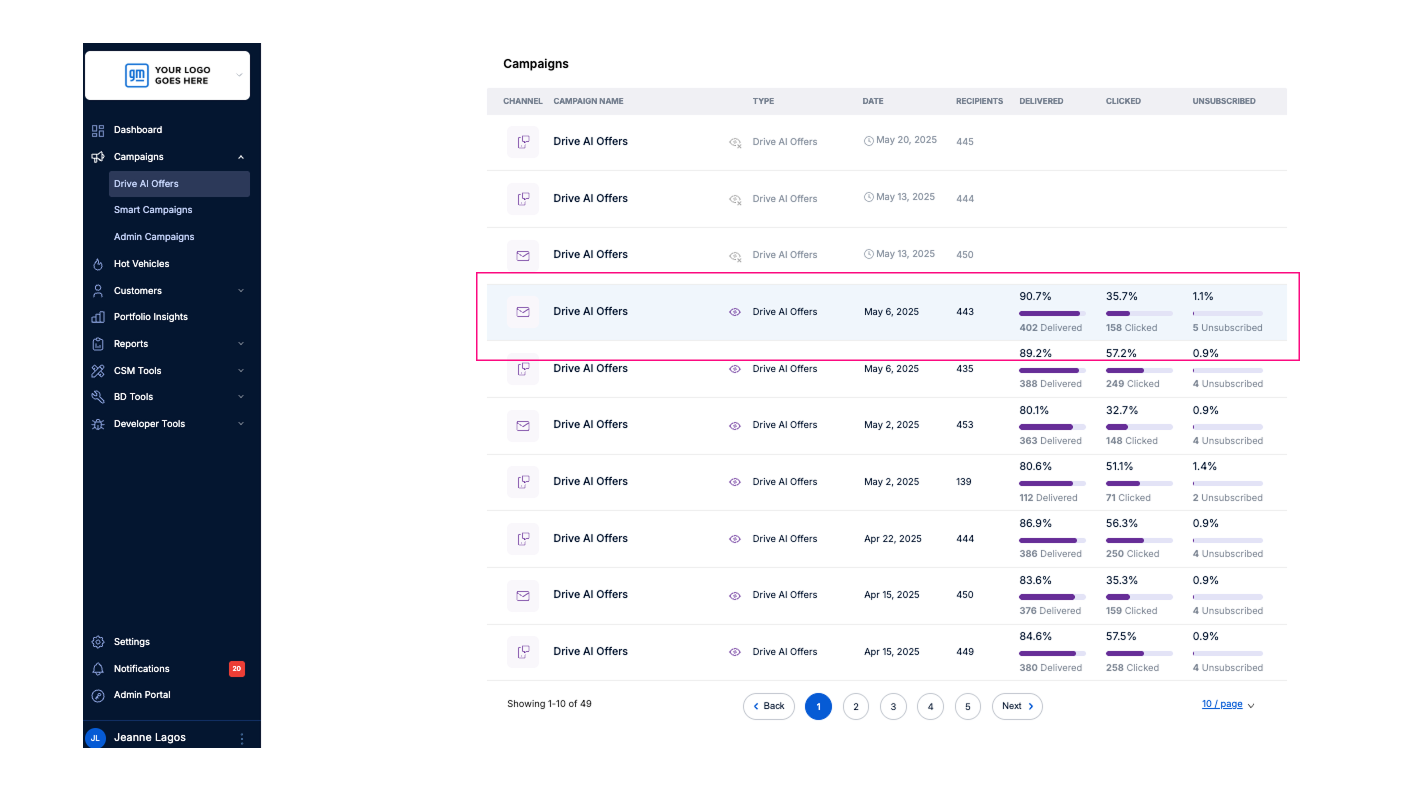Image resolution: width=1402 pixels, height=808 pixels.
Task: Click the Hot Vehicles flame icon
Action: click(x=98, y=264)
